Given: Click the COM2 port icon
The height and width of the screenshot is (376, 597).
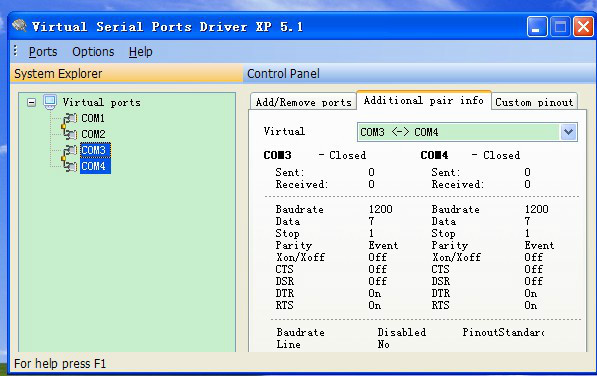Looking at the screenshot, I should (70, 134).
